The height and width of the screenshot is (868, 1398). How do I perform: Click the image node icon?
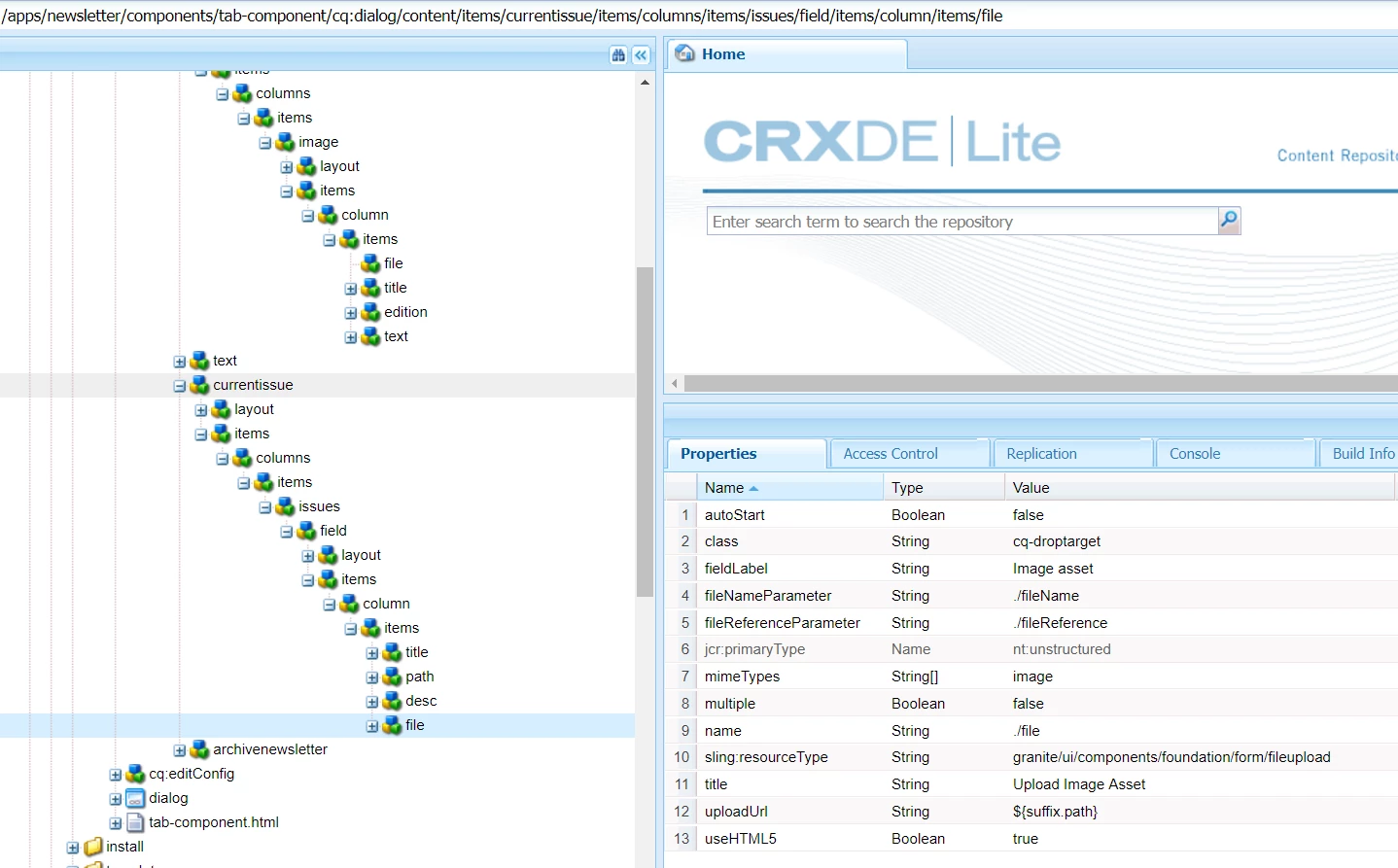[285, 142]
